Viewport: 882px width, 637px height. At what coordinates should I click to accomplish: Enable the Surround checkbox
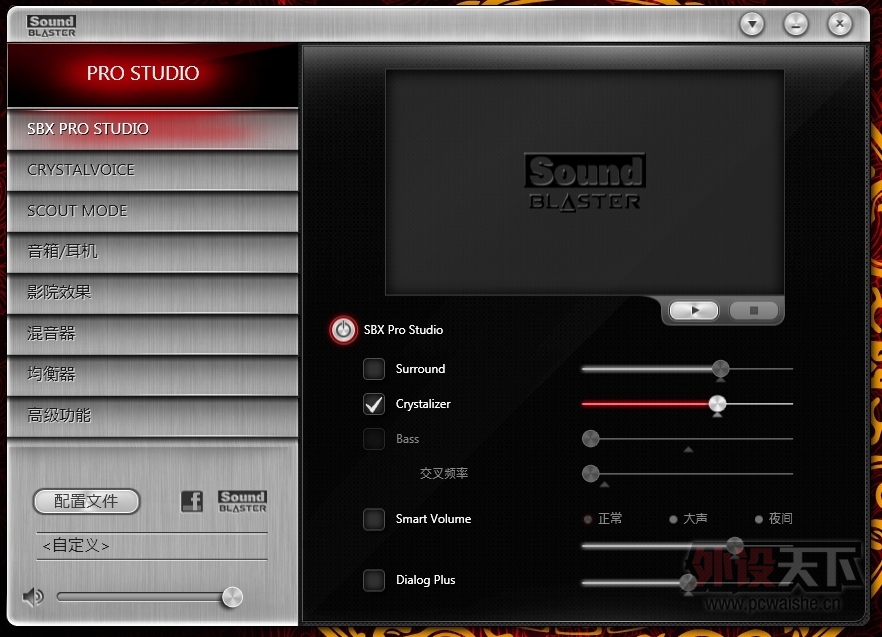point(374,369)
